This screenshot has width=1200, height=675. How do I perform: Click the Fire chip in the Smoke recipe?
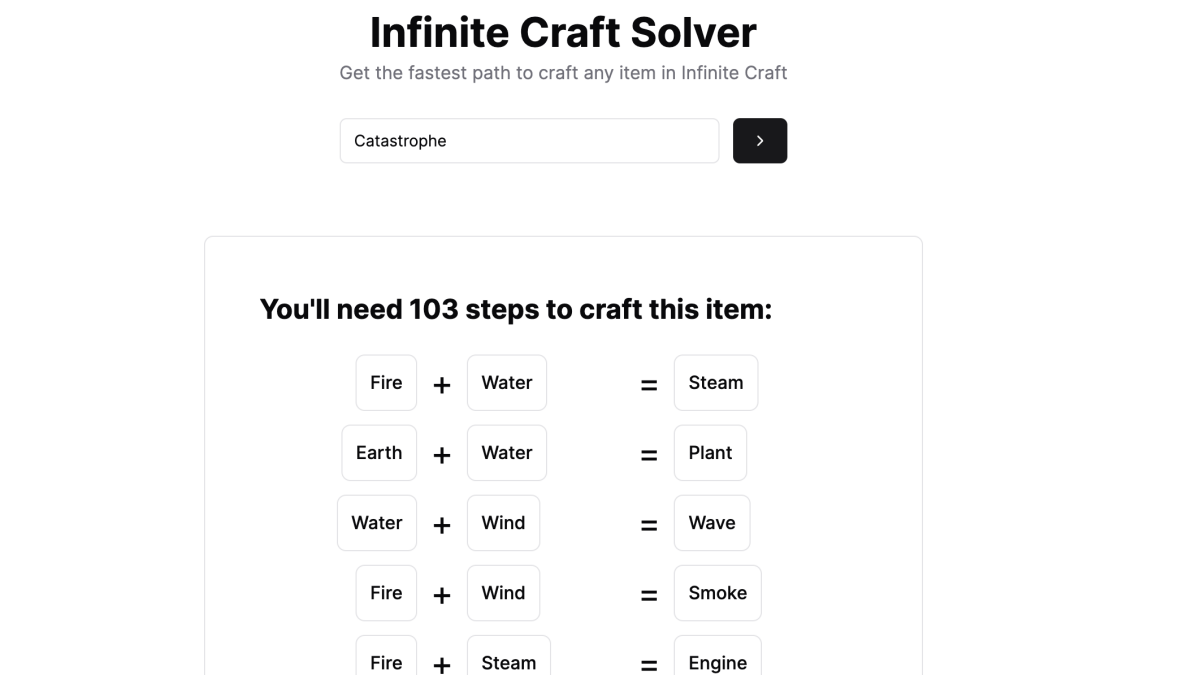pos(386,593)
